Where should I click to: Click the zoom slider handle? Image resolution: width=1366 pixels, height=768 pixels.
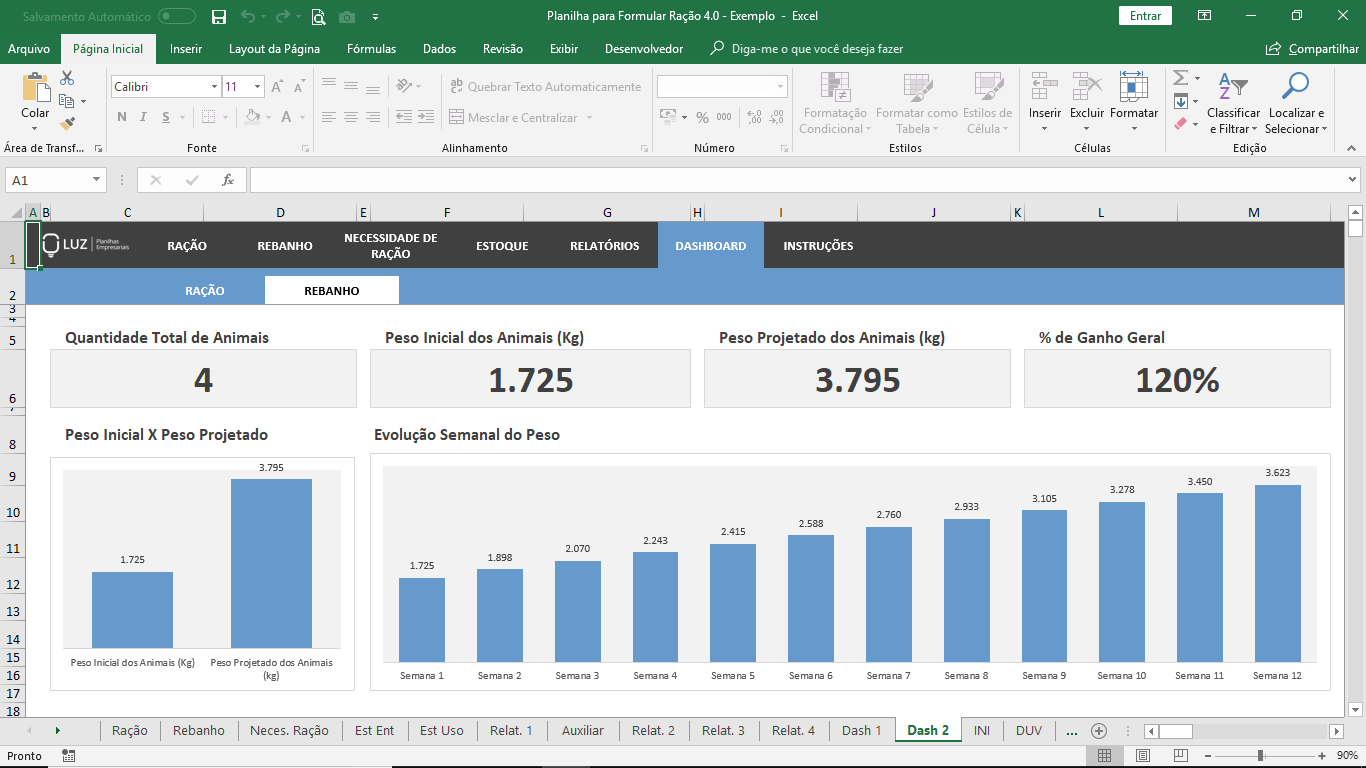point(1260,756)
